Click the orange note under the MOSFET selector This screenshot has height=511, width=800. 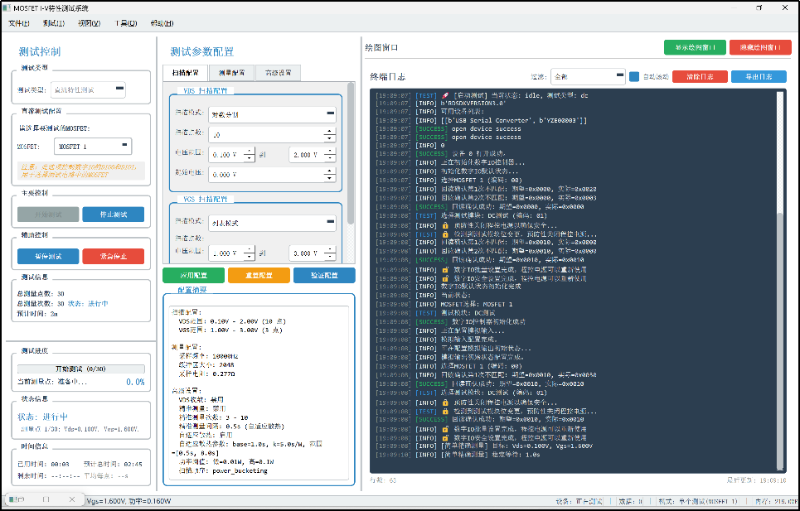[x=81, y=170]
